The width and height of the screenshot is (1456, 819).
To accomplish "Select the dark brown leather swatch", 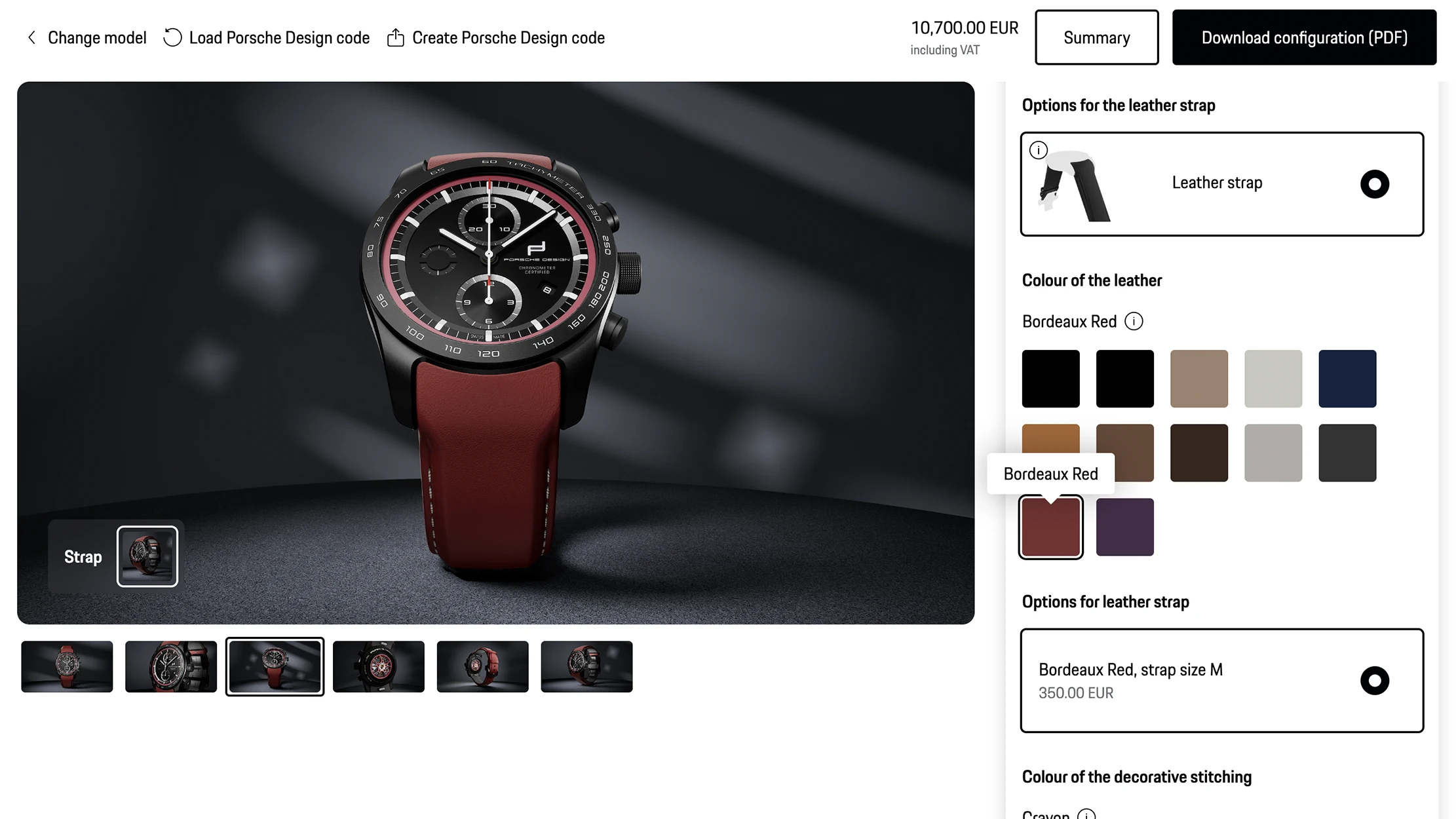I will coord(1198,453).
